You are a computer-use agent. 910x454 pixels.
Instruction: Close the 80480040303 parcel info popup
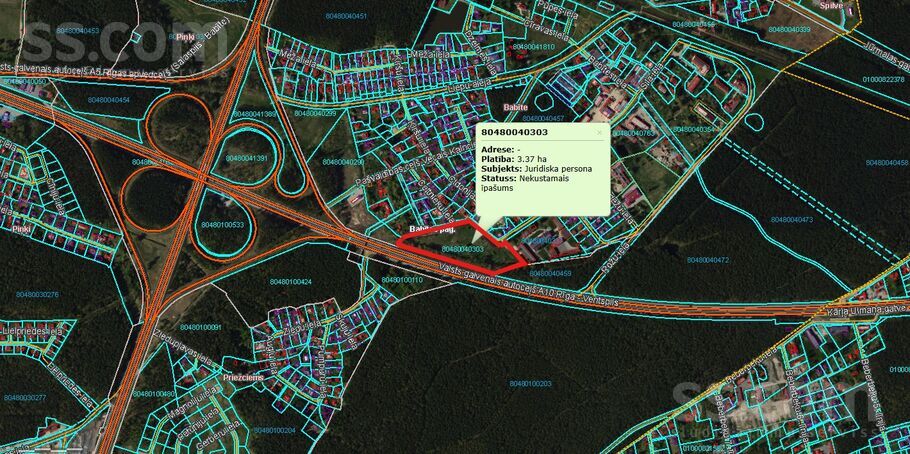pos(599,132)
